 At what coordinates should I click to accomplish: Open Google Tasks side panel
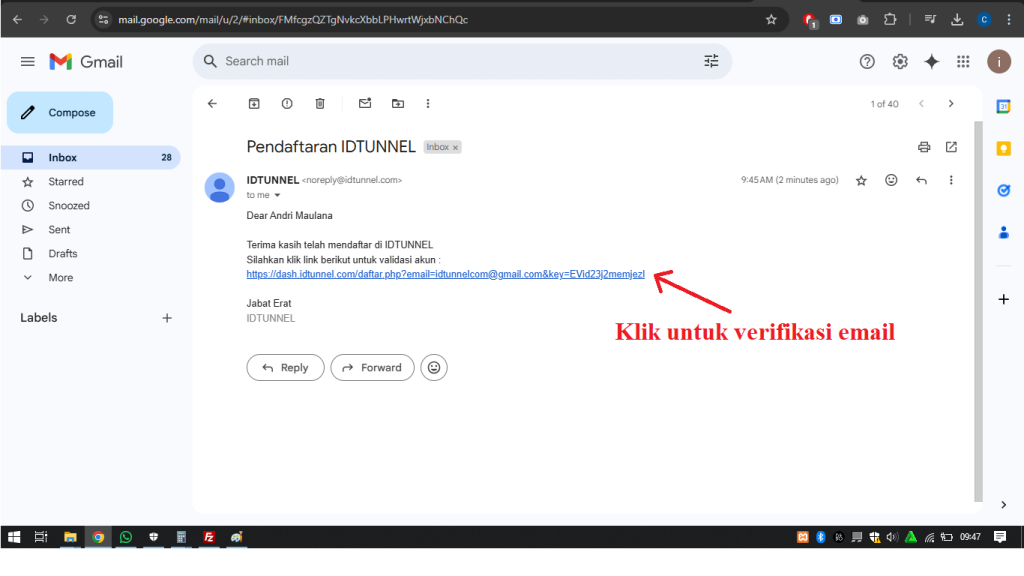1004,191
